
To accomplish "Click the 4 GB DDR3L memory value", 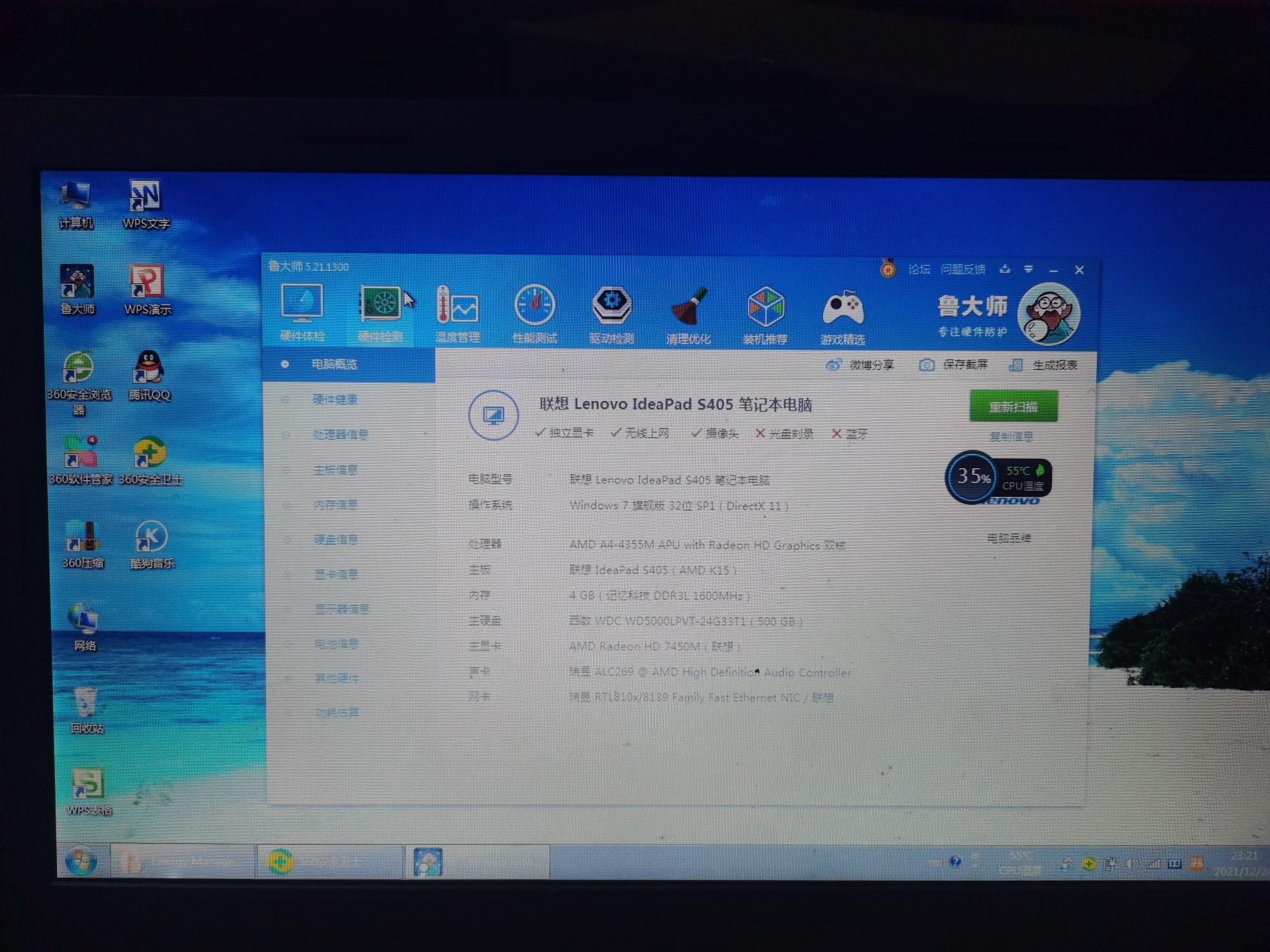I will click(659, 596).
